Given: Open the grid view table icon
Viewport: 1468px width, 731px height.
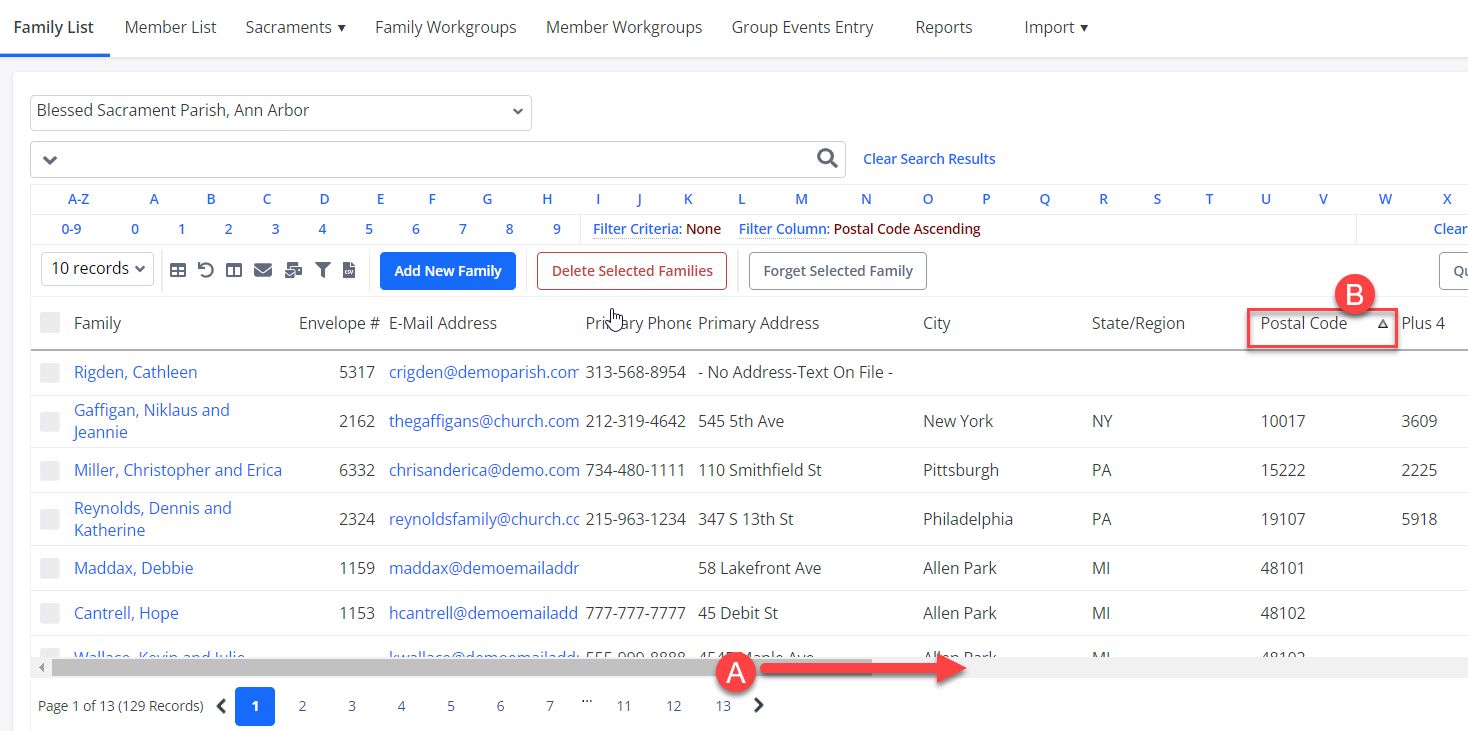Looking at the screenshot, I should 178,270.
